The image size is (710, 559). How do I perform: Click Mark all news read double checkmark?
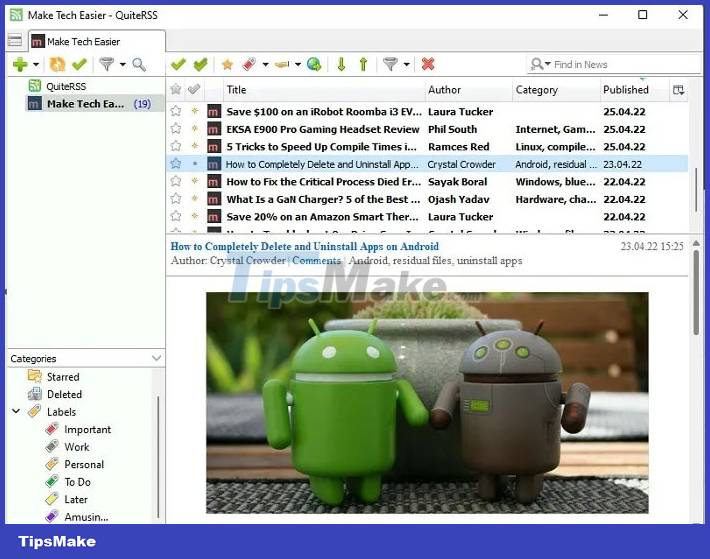[200, 65]
